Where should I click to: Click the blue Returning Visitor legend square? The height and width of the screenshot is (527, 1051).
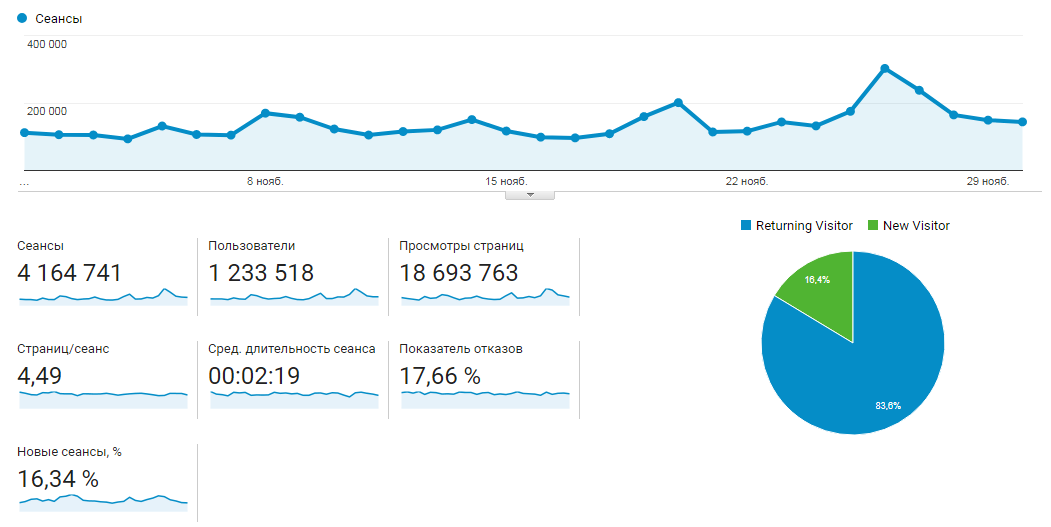click(745, 226)
